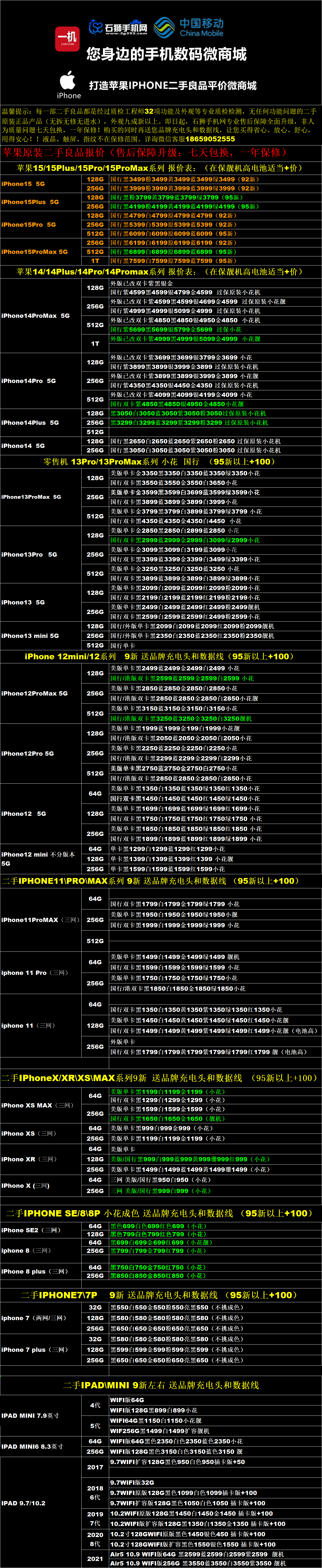Click the iPhone11ProMAX (三网) label
Viewport: 322px width, 1568px height.
[40, 920]
